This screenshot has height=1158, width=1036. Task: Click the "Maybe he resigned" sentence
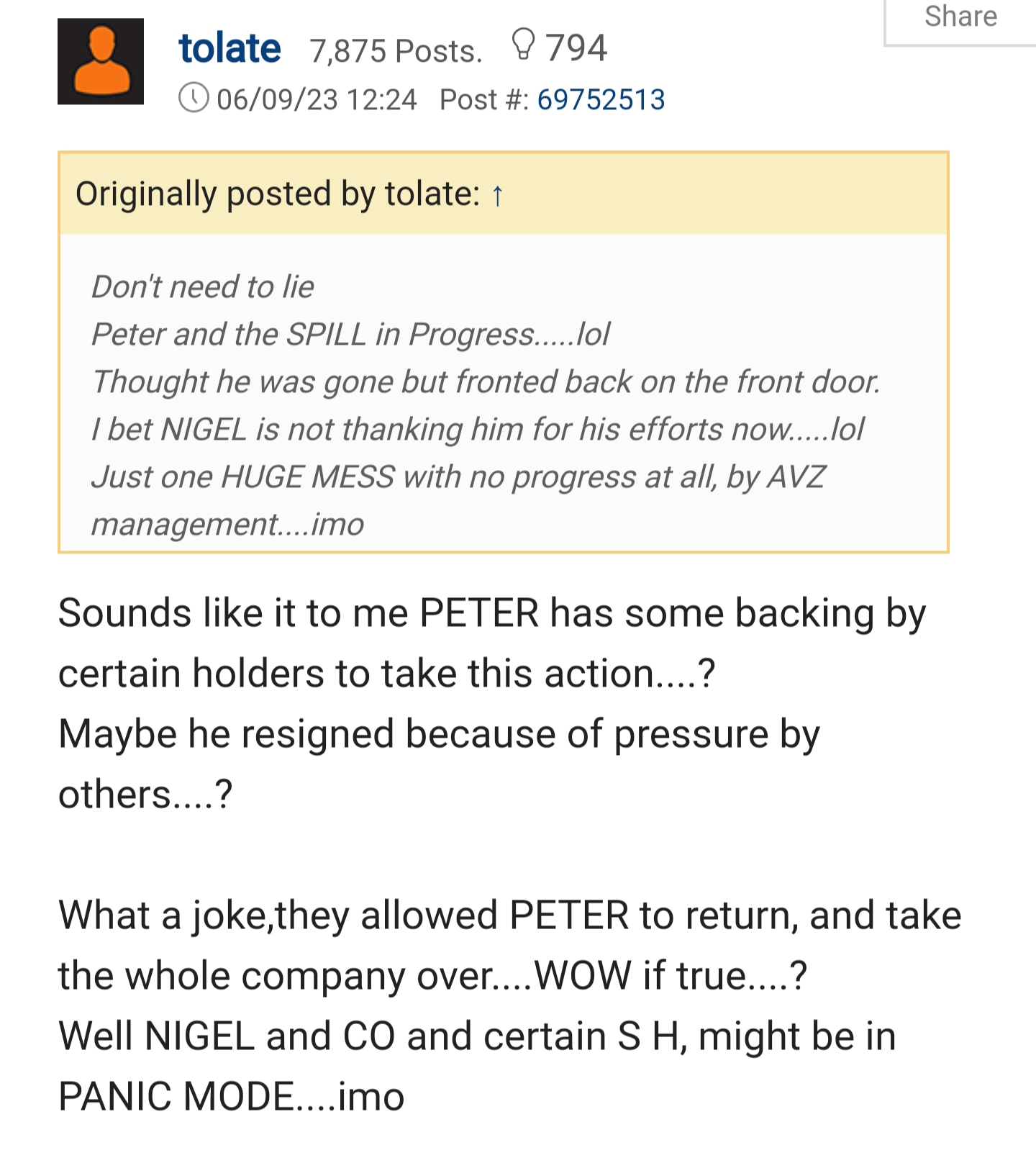pyautogui.click(x=439, y=734)
